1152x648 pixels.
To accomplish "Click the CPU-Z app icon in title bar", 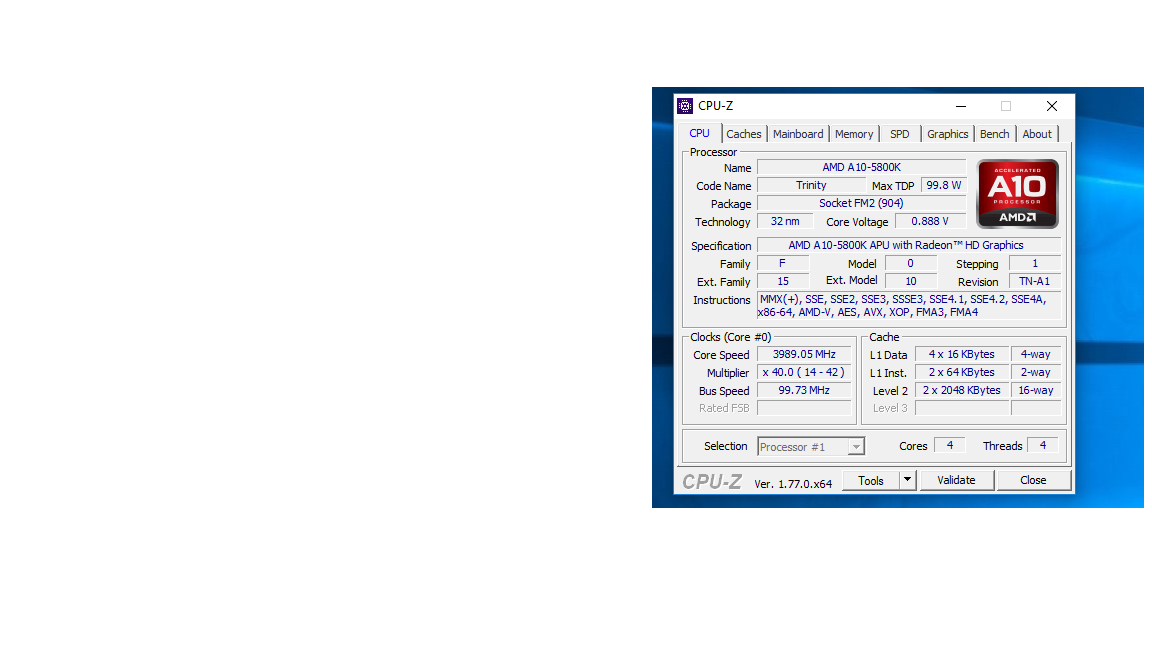I will (685, 107).
